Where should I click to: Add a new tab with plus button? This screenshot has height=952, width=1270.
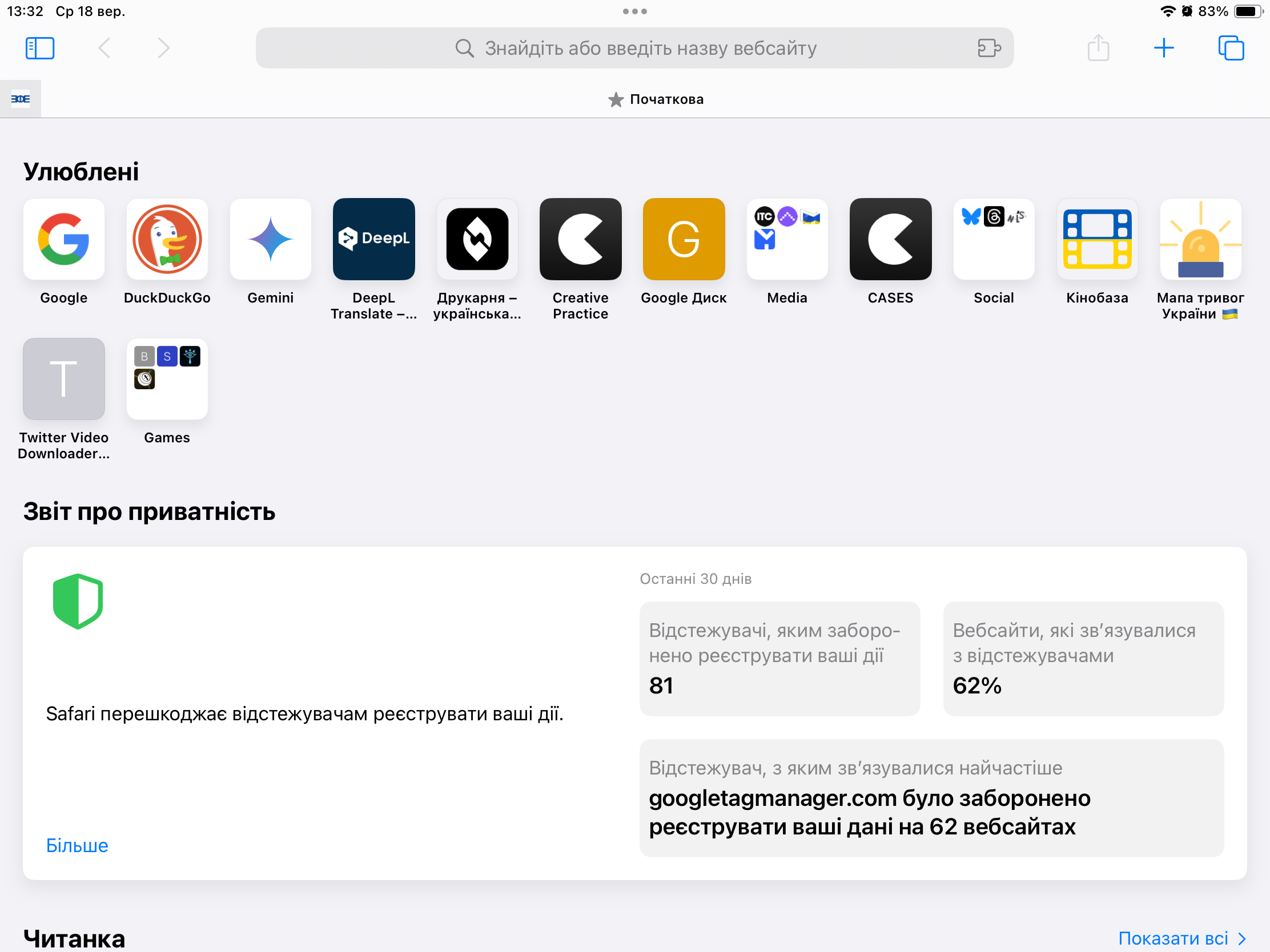point(1164,47)
